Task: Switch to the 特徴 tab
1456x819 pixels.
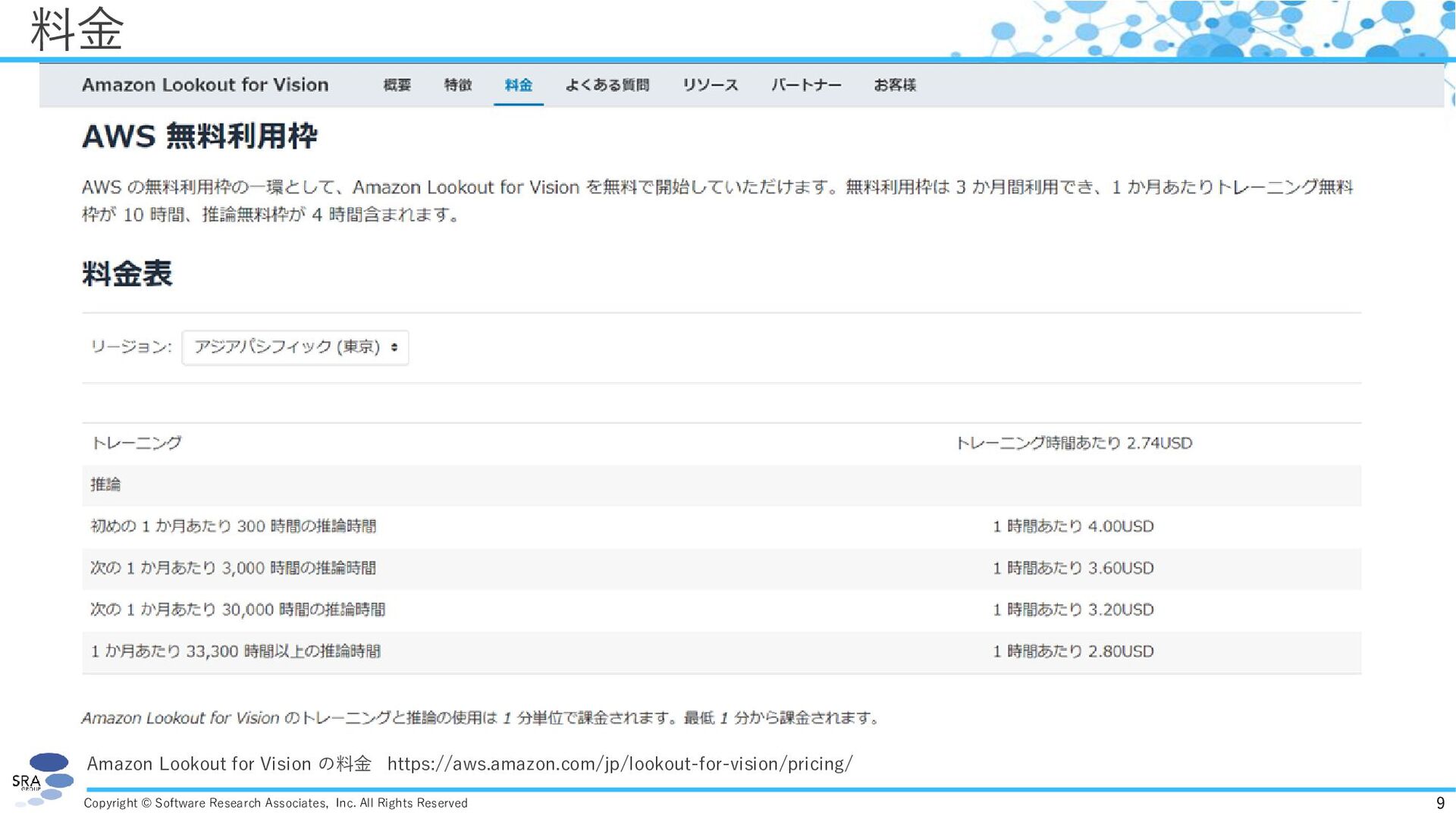Action: (457, 85)
